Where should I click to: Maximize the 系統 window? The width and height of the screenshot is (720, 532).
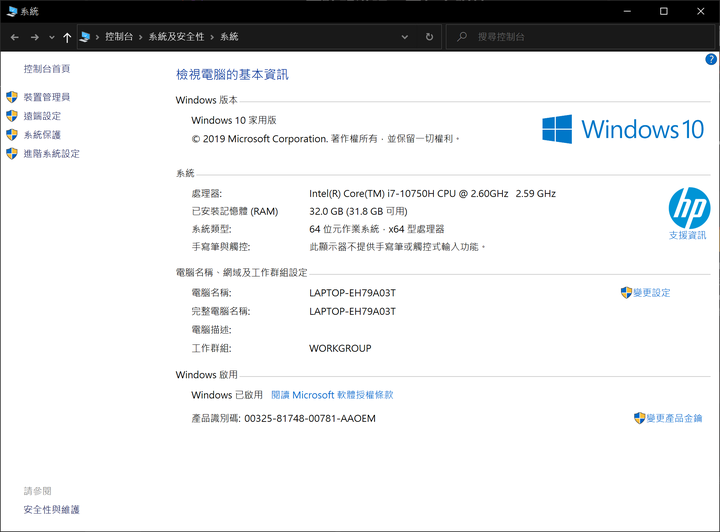664,11
